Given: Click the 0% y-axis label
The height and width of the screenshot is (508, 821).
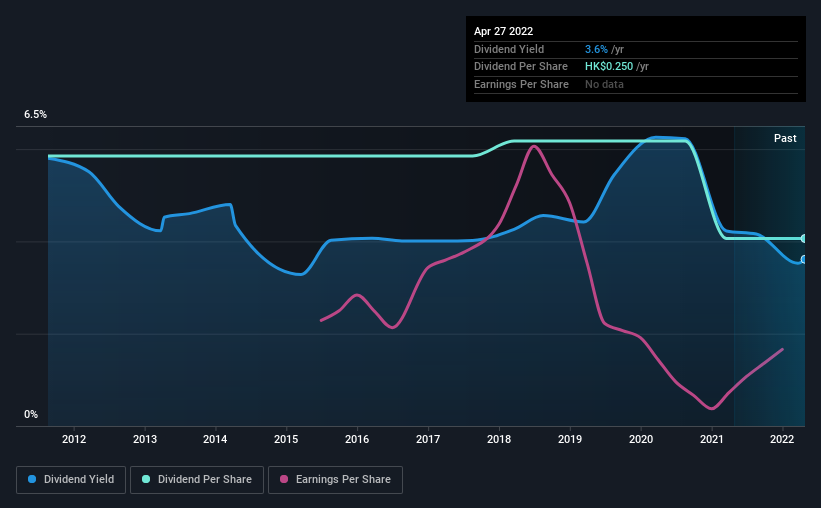Looking at the screenshot, I should click(x=31, y=414).
